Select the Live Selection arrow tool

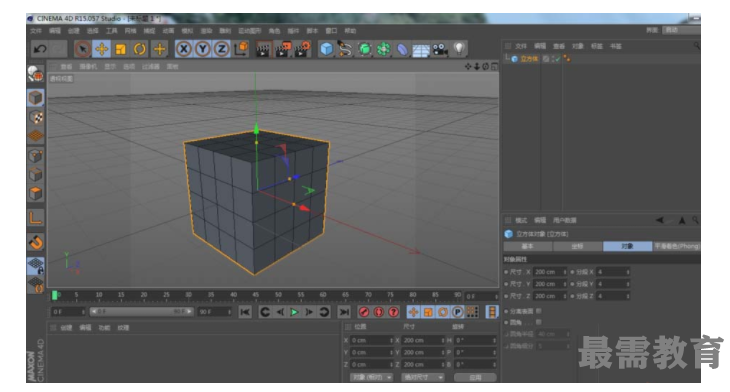pos(83,49)
